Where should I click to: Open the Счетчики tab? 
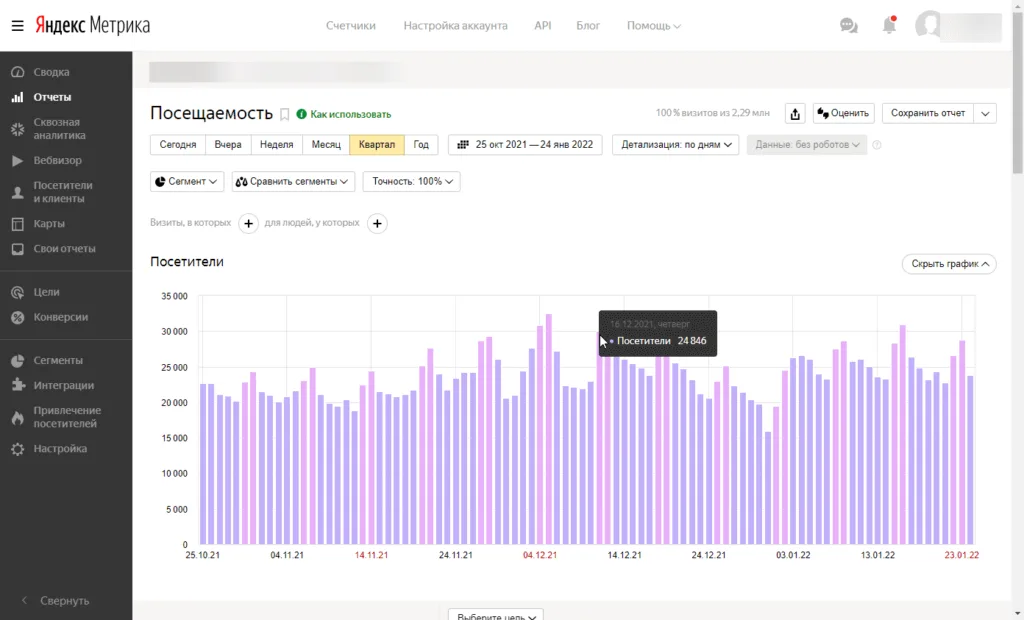point(351,25)
